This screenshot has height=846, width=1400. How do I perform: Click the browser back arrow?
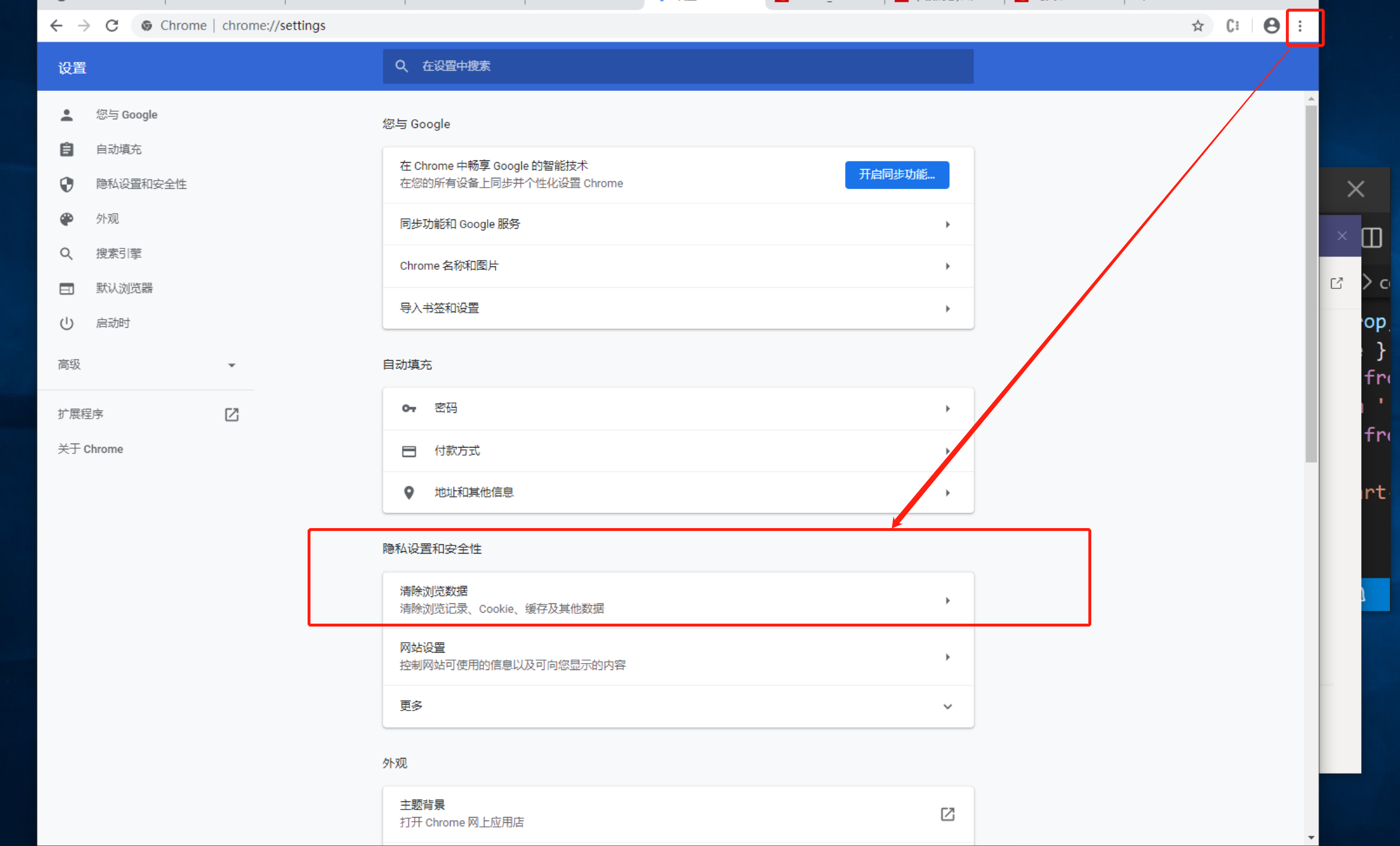coord(56,25)
